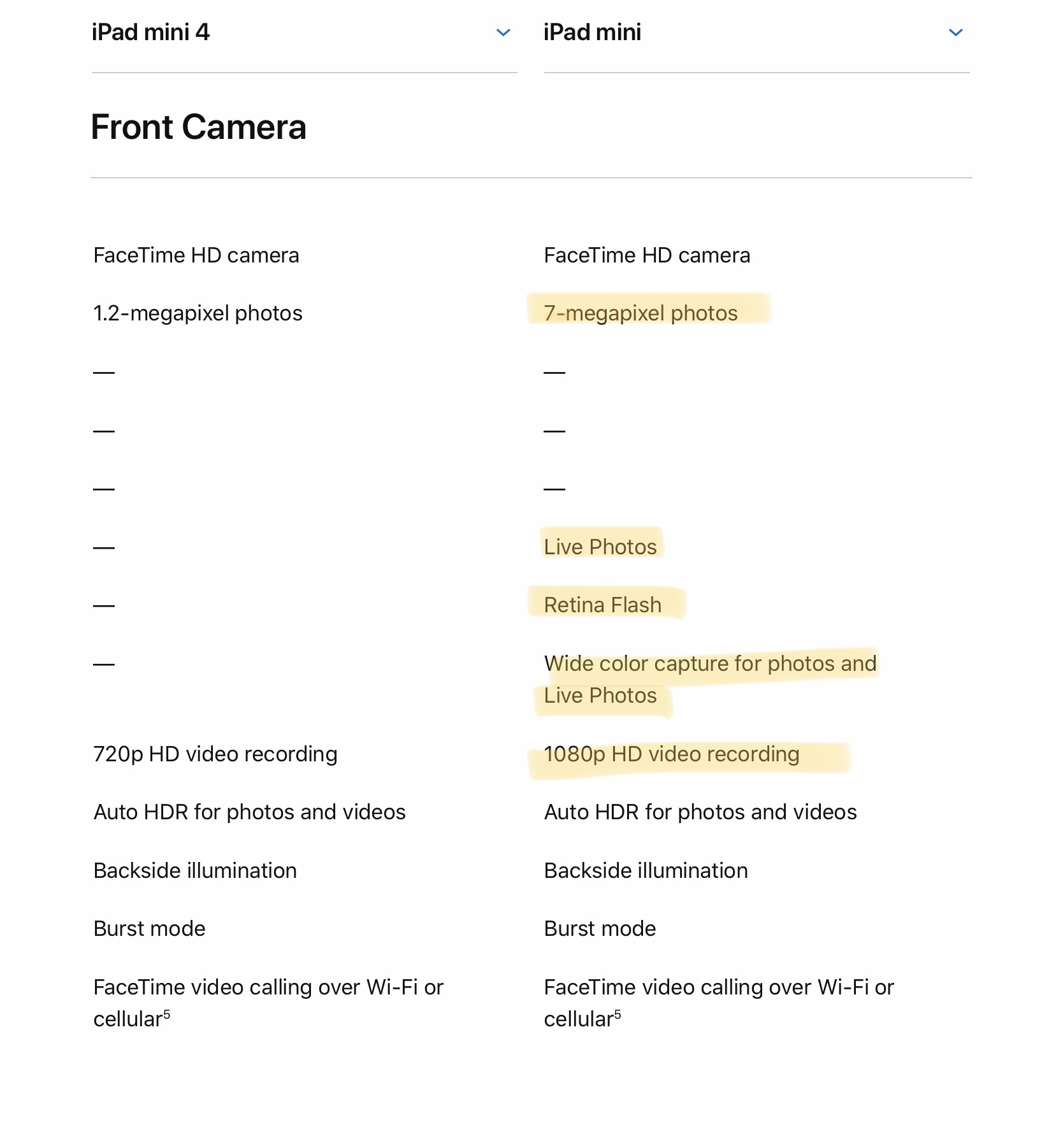Click footnote 5 under iPad mini 4 cellular
Screen dimensions: 1063x1148
(167, 1013)
